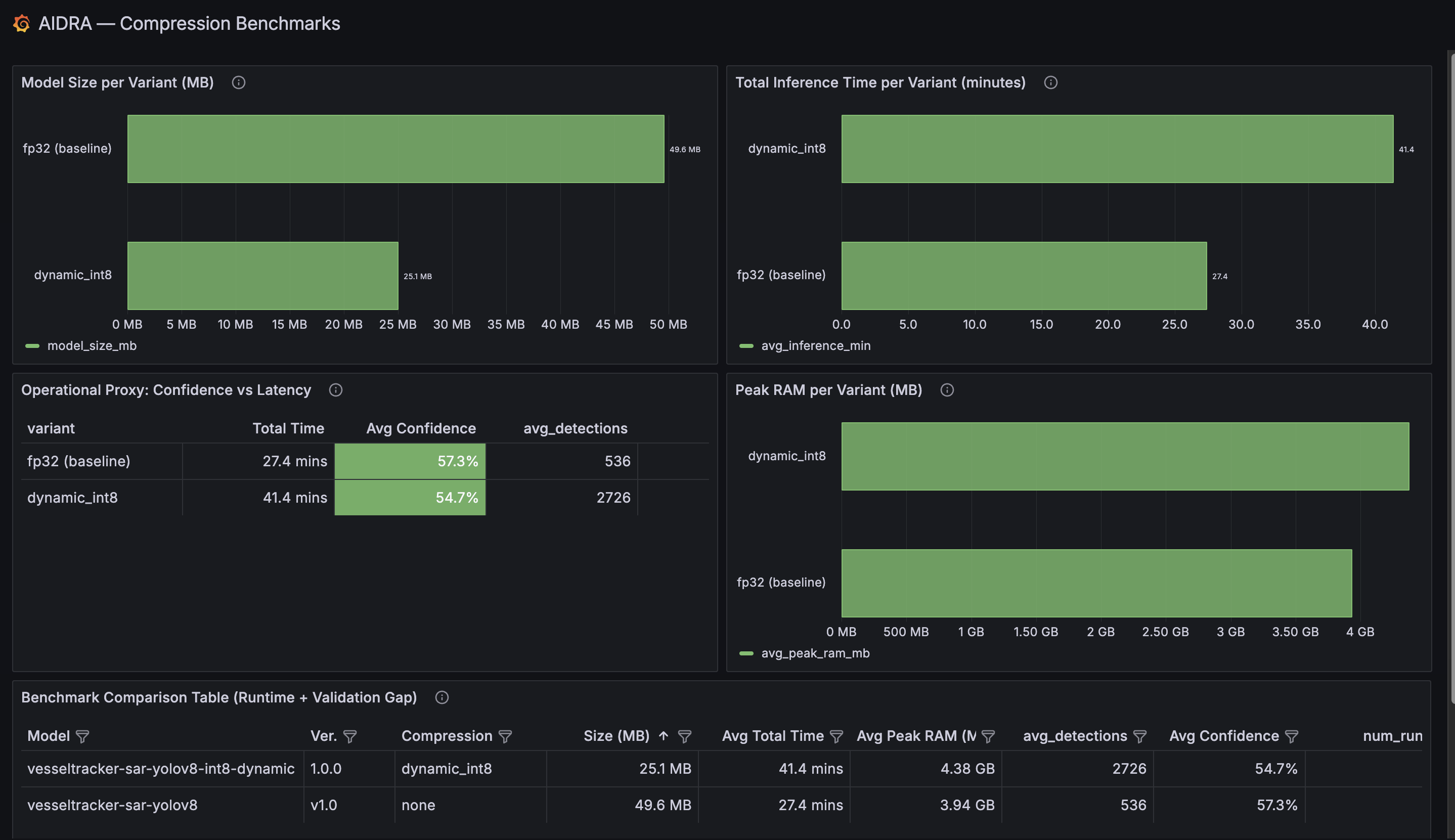Click dynamic_int8 peak RAM bar
1455x840 pixels.
pos(1125,456)
